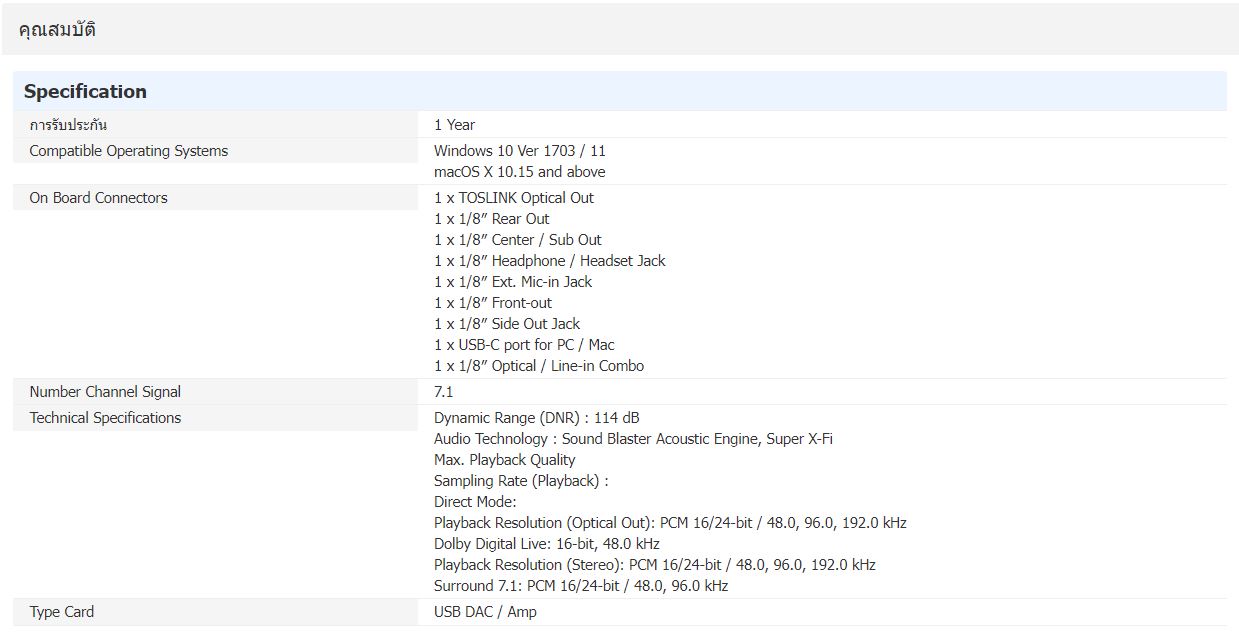1239x637 pixels.
Task: Select the On Board Connectors label
Action: [98, 198]
